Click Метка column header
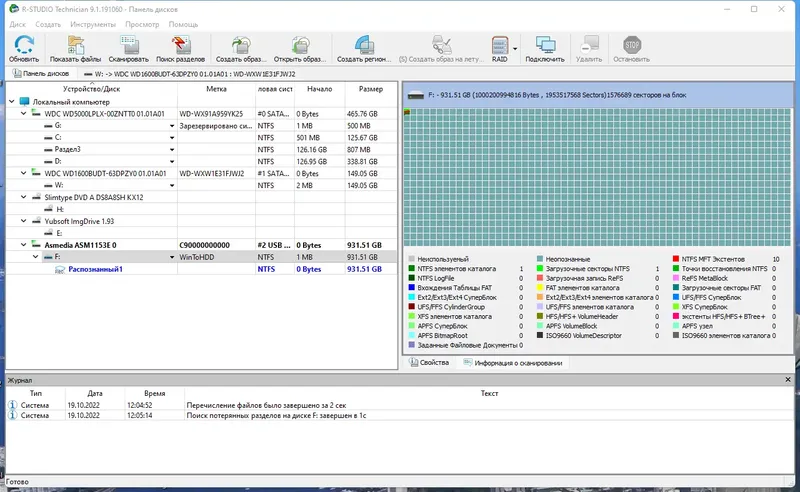Screen dimensions: 800x492 (x=216, y=89)
